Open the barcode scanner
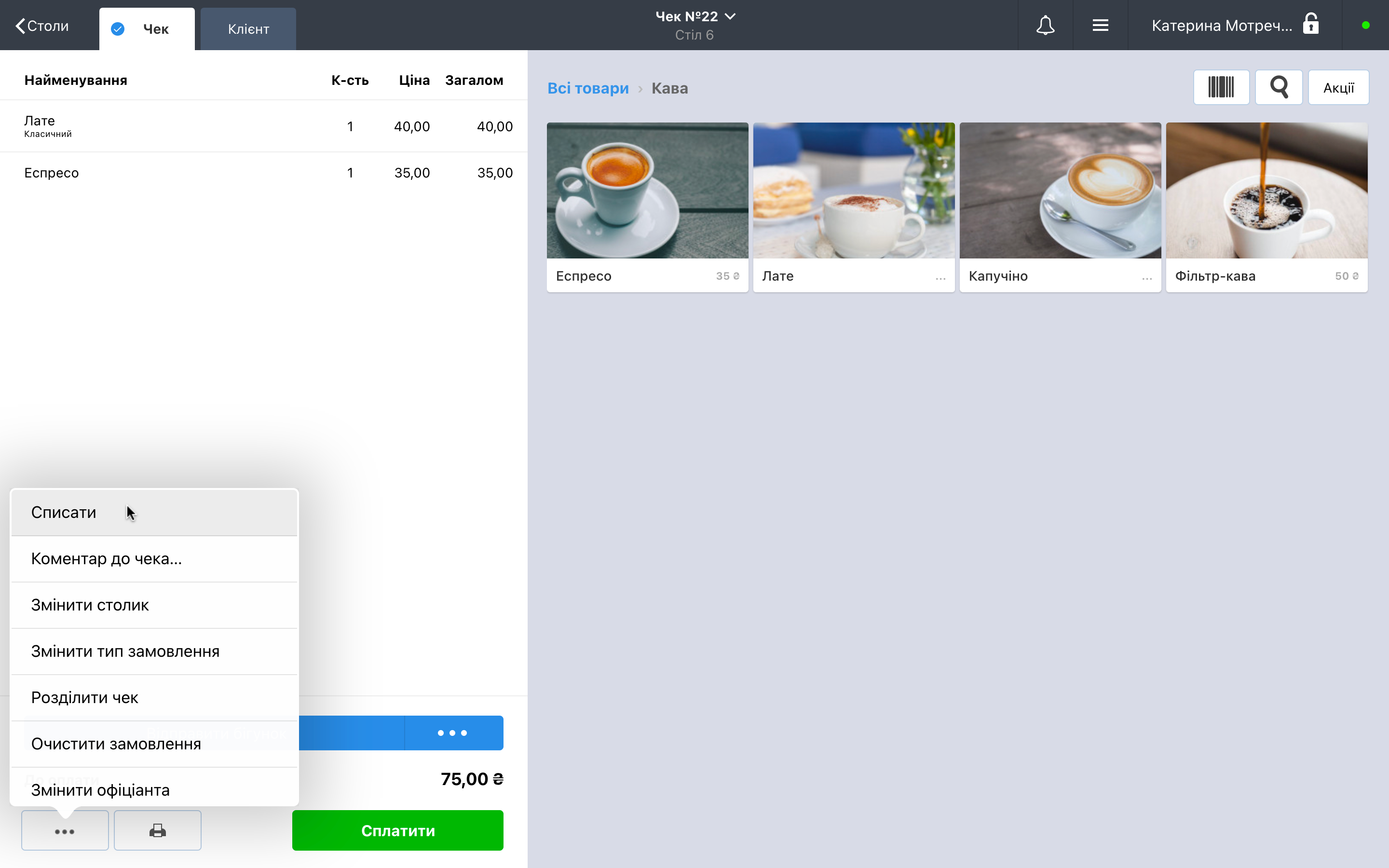Screen dimensions: 1389x868 coord(1221,87)
